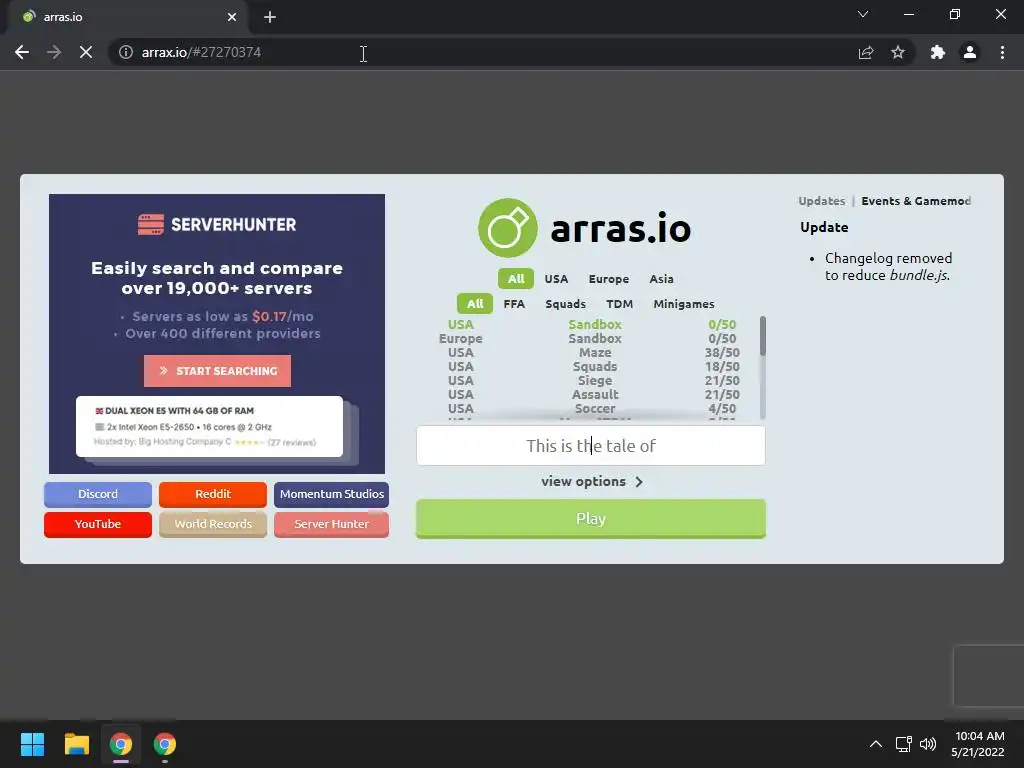Viewport: 1024px width, 768px height.
Task: Open the Discord link button
Action: click(98, 494)
